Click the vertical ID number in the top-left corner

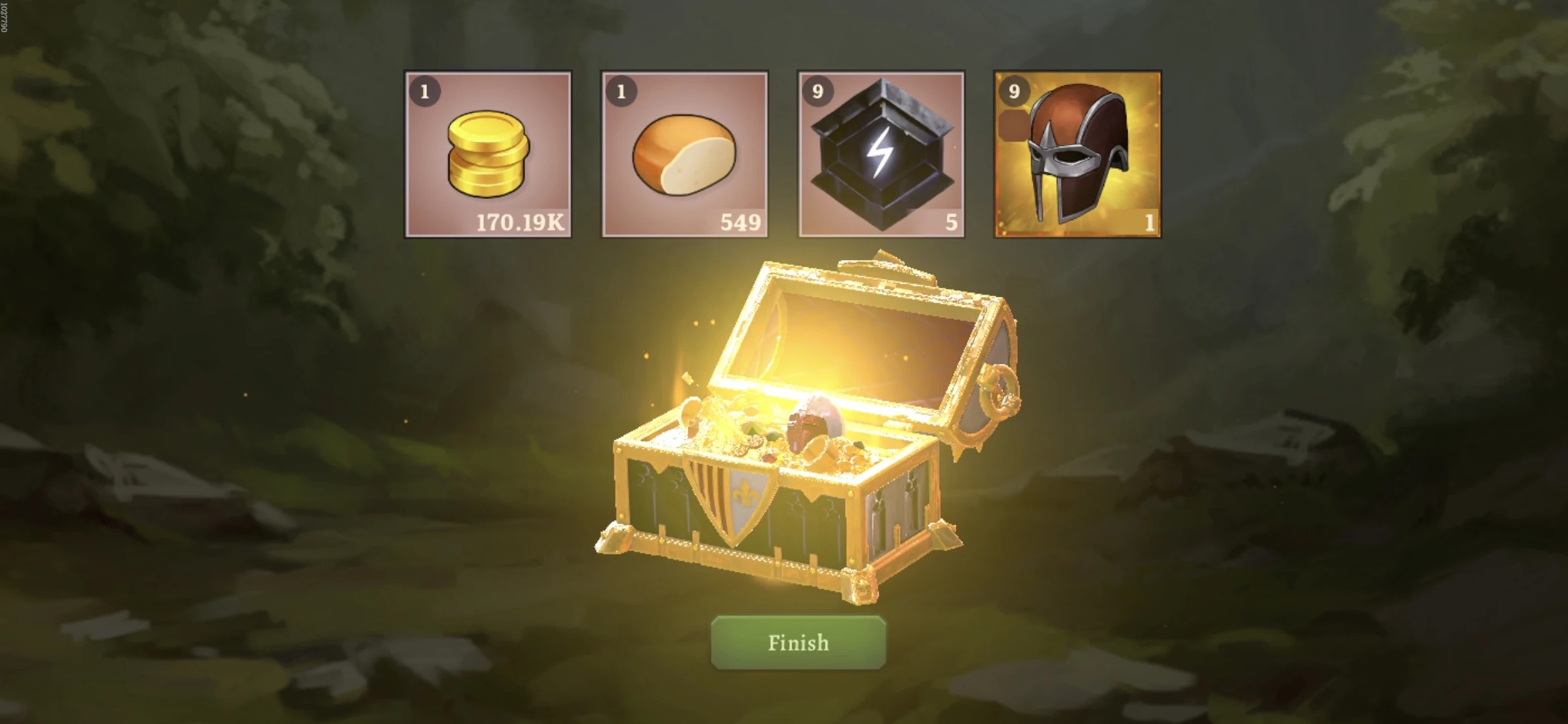(x=4, y=17)
